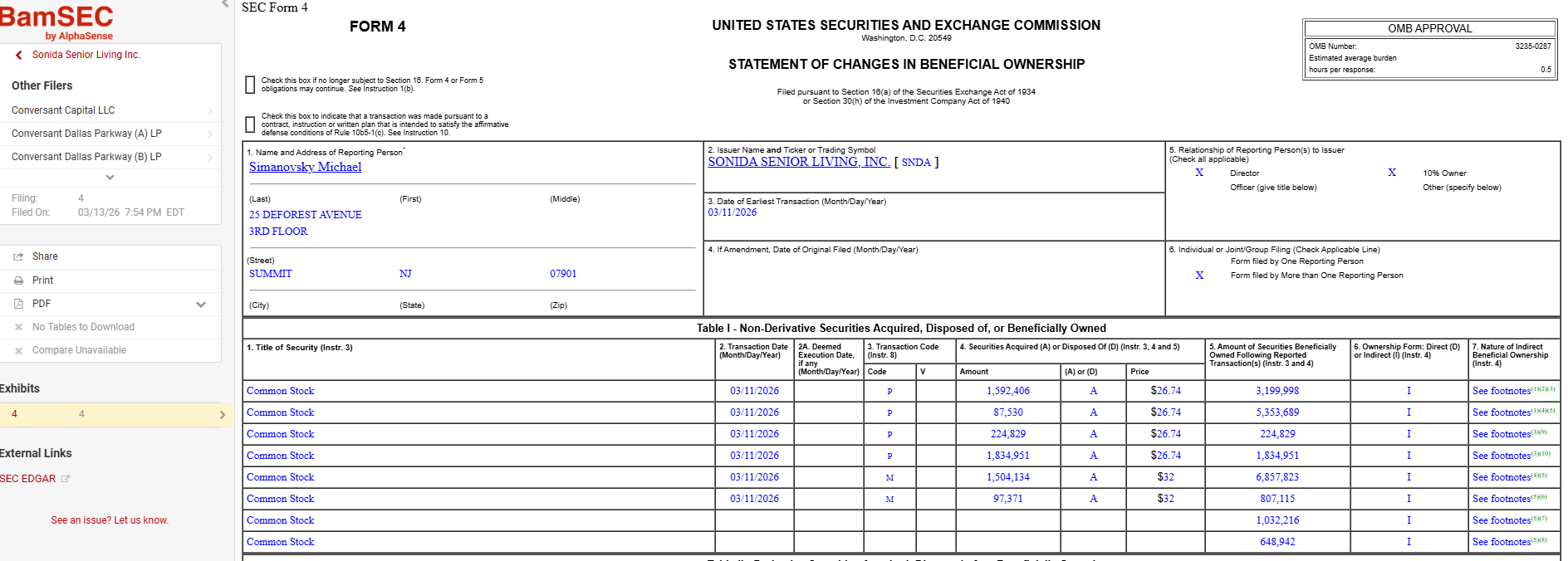
Task: Click the Share icon in sidebar
Action: [x=18, y=256]
